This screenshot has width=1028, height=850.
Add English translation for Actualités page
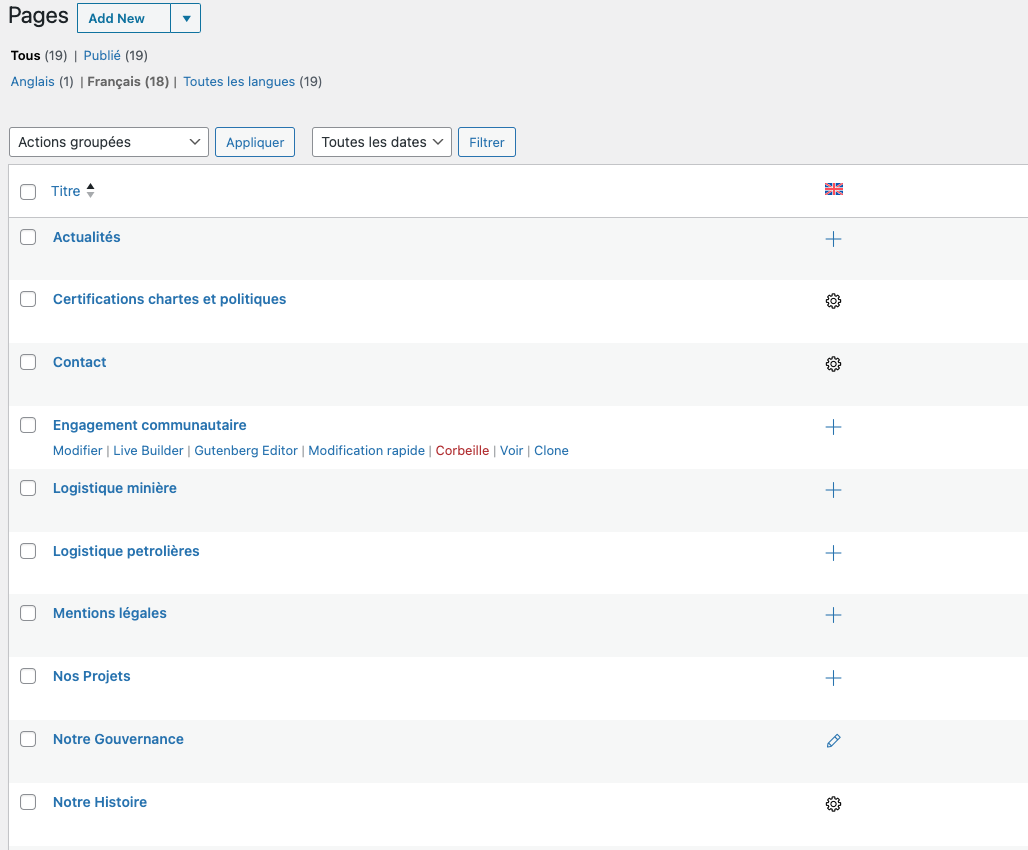[833, 239]
